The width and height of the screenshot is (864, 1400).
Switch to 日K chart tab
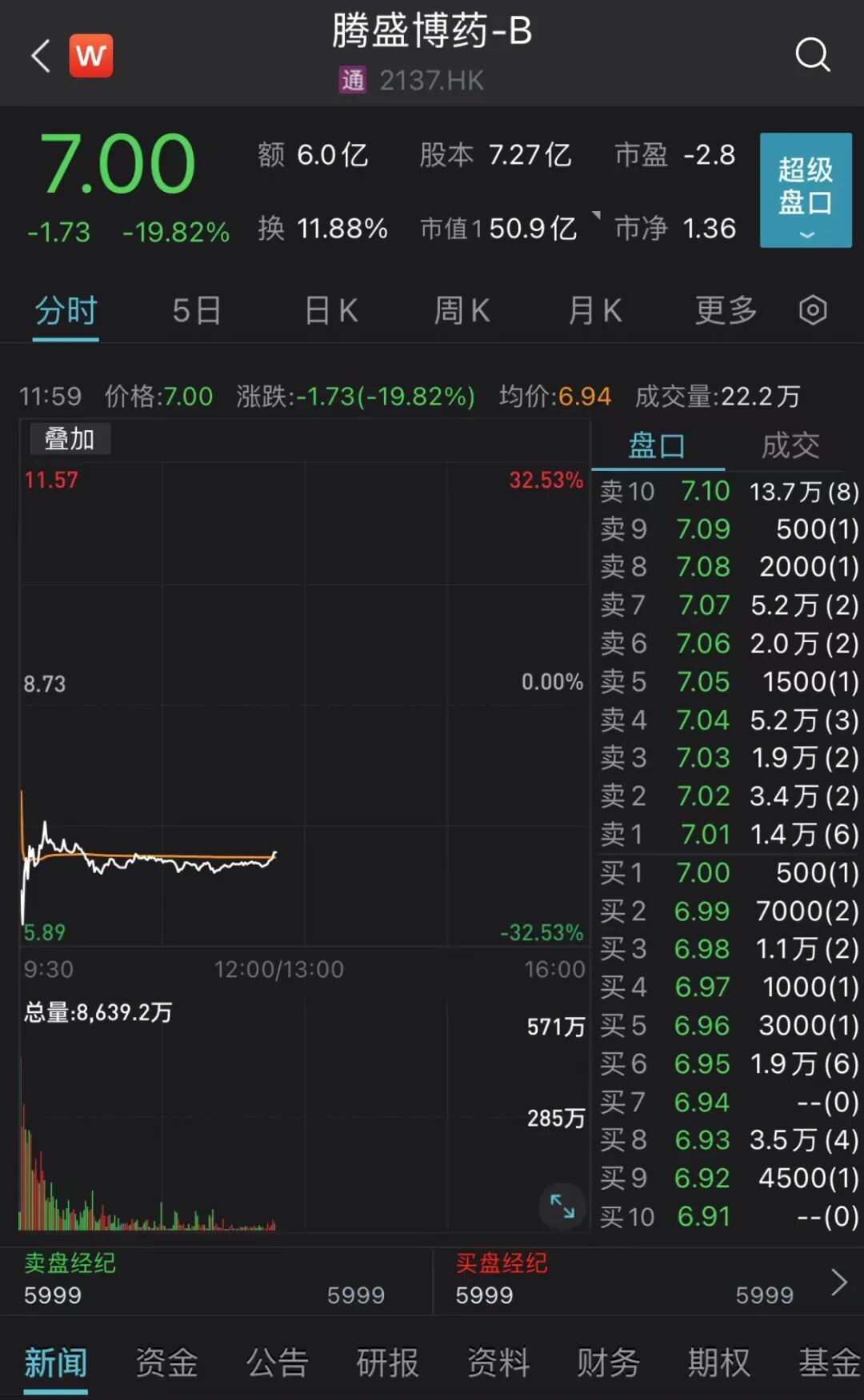coord(331,310)
